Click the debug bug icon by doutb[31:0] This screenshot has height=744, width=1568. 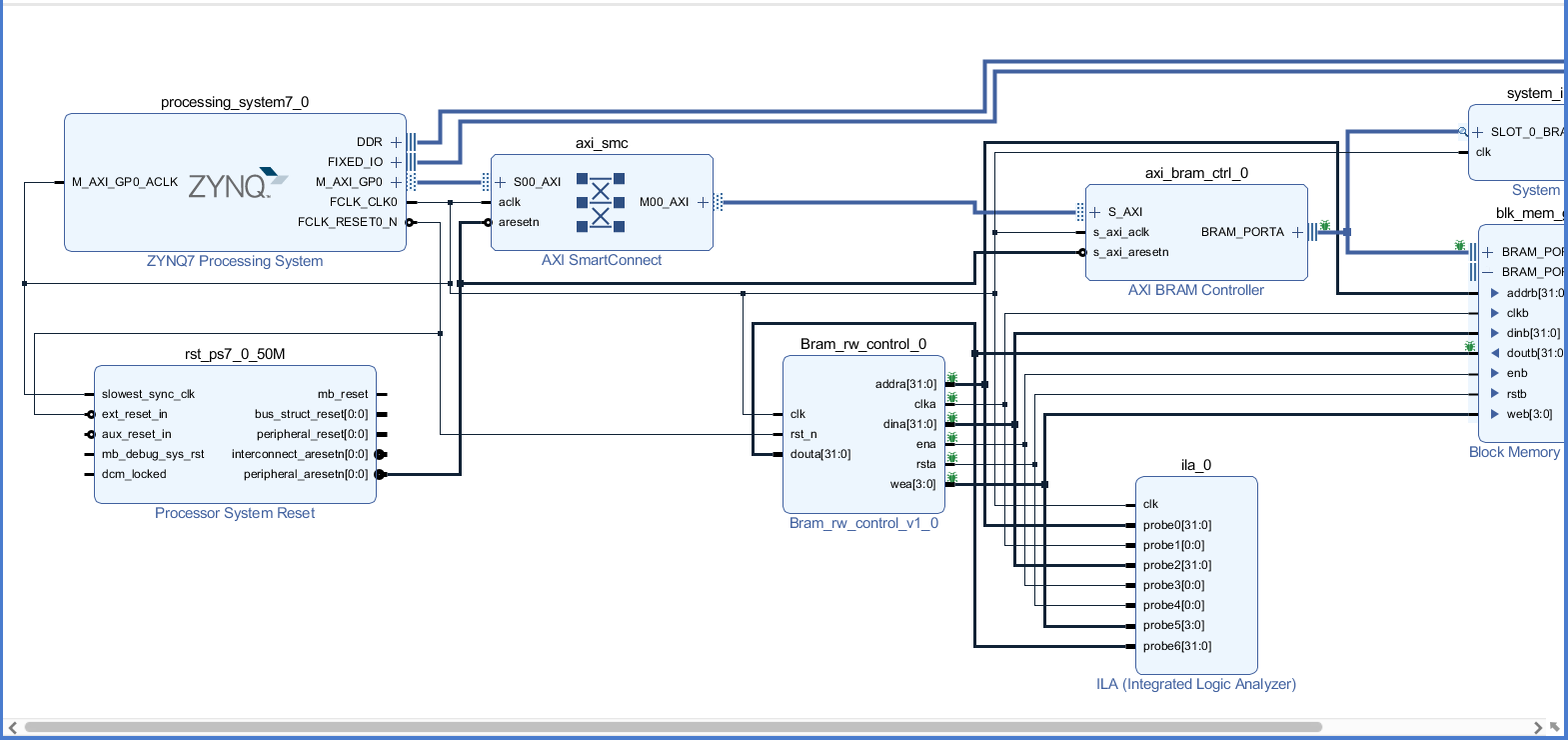point(1470,346)
